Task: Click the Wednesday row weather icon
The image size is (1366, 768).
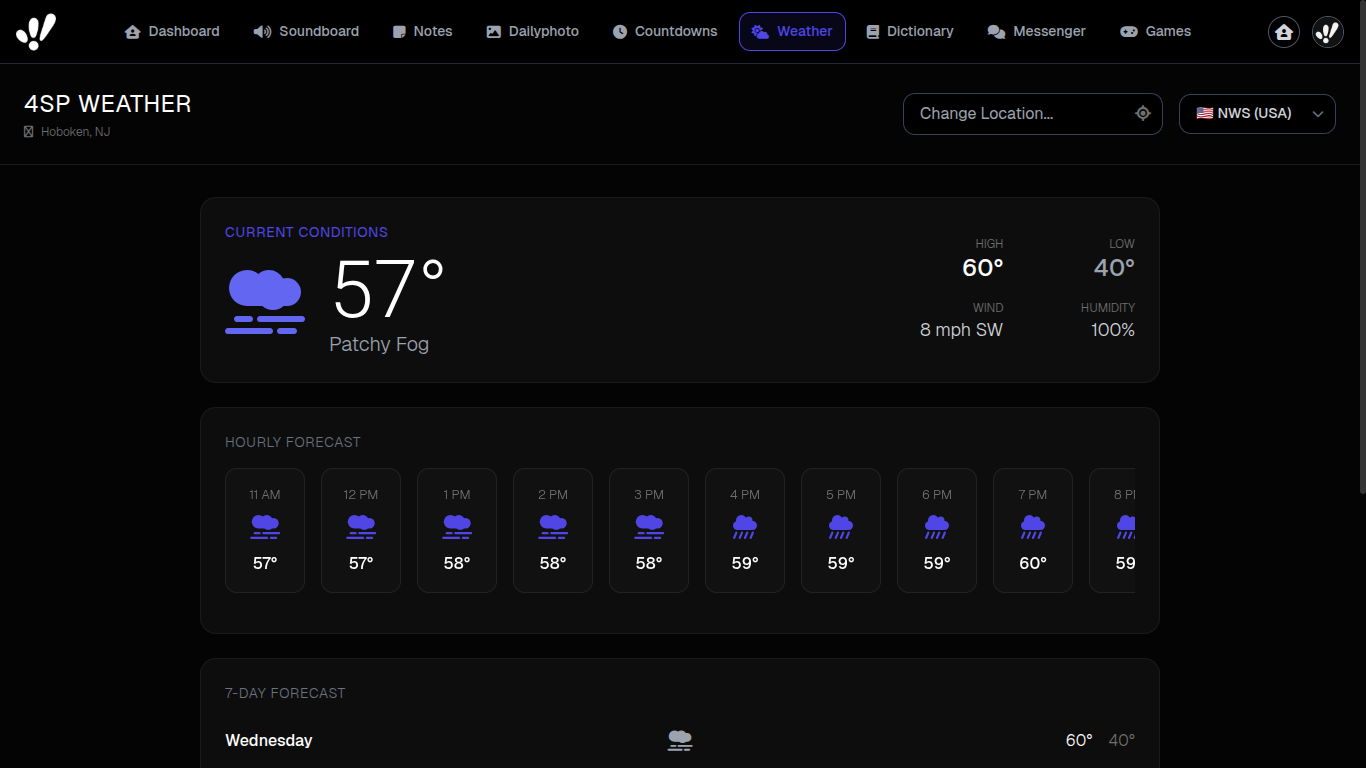Action: (x=680, y=740)
